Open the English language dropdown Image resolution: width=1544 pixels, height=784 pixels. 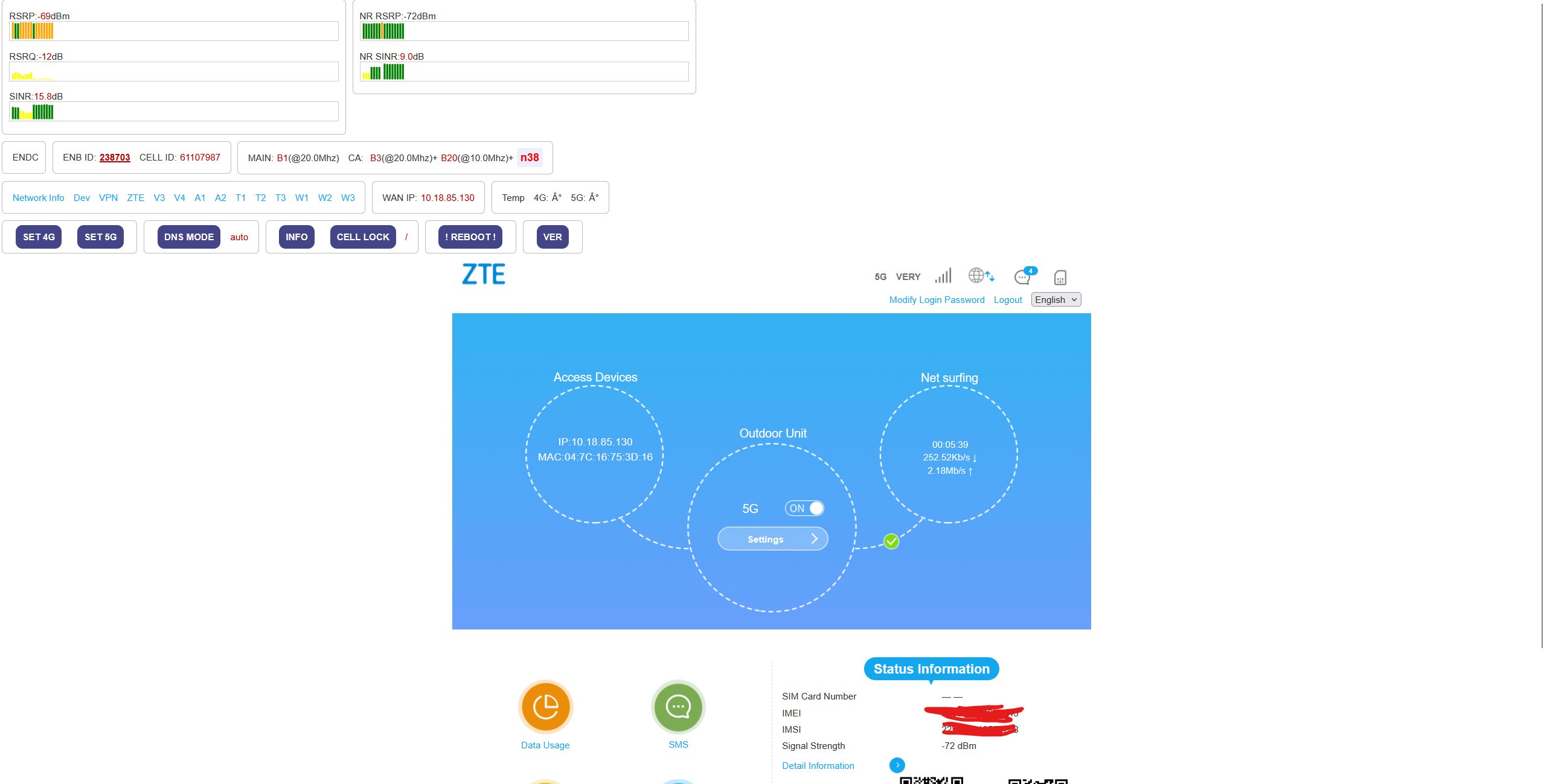pos(1055,299)
